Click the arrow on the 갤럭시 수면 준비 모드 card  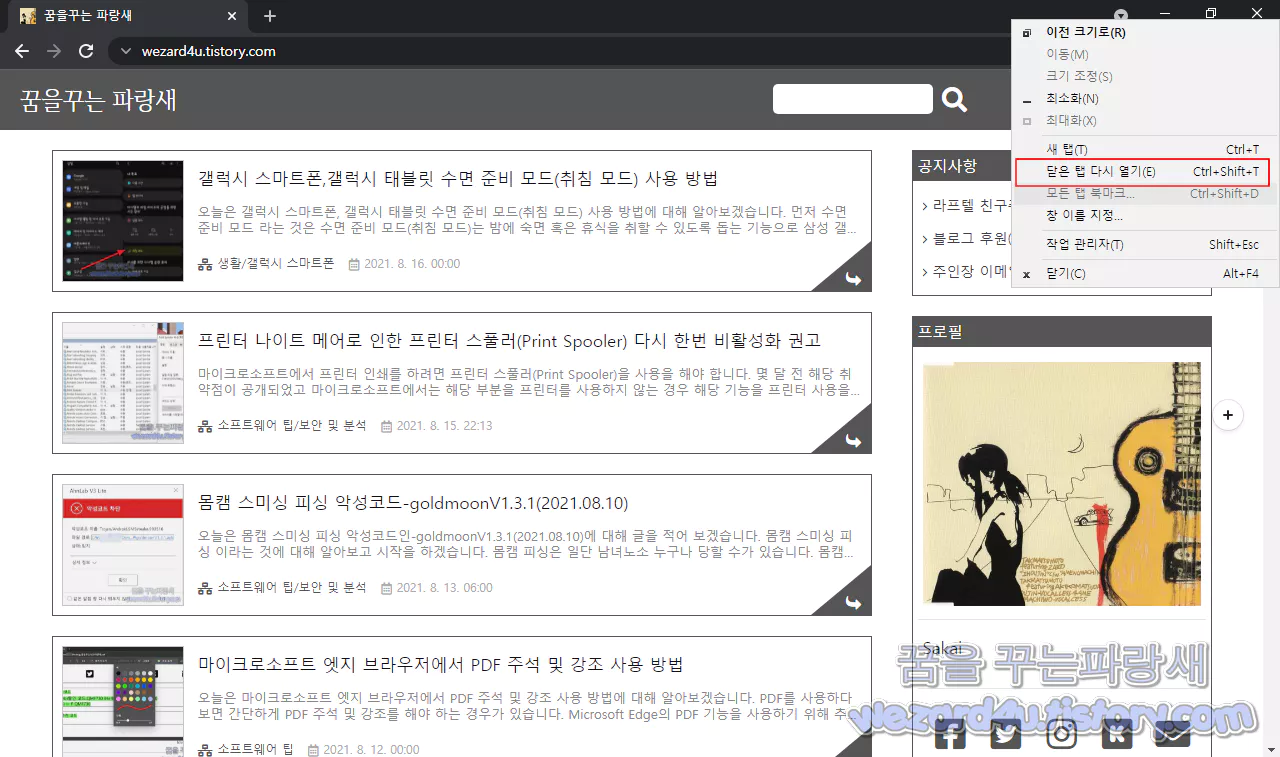[852, 278]
